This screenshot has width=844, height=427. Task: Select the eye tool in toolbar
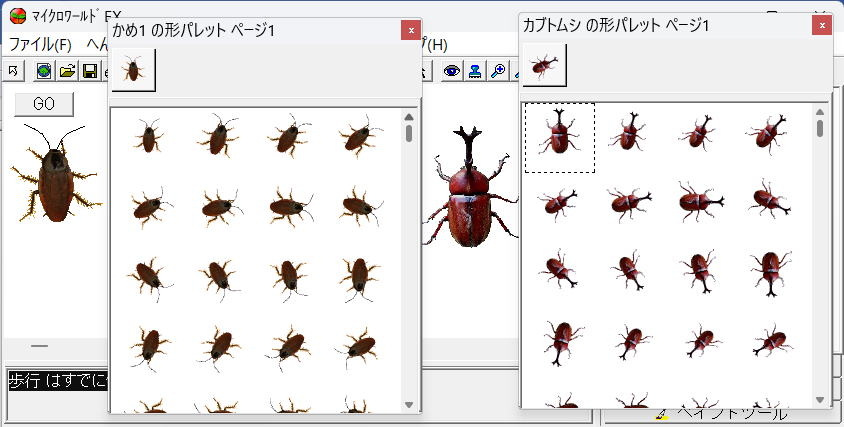452,71
